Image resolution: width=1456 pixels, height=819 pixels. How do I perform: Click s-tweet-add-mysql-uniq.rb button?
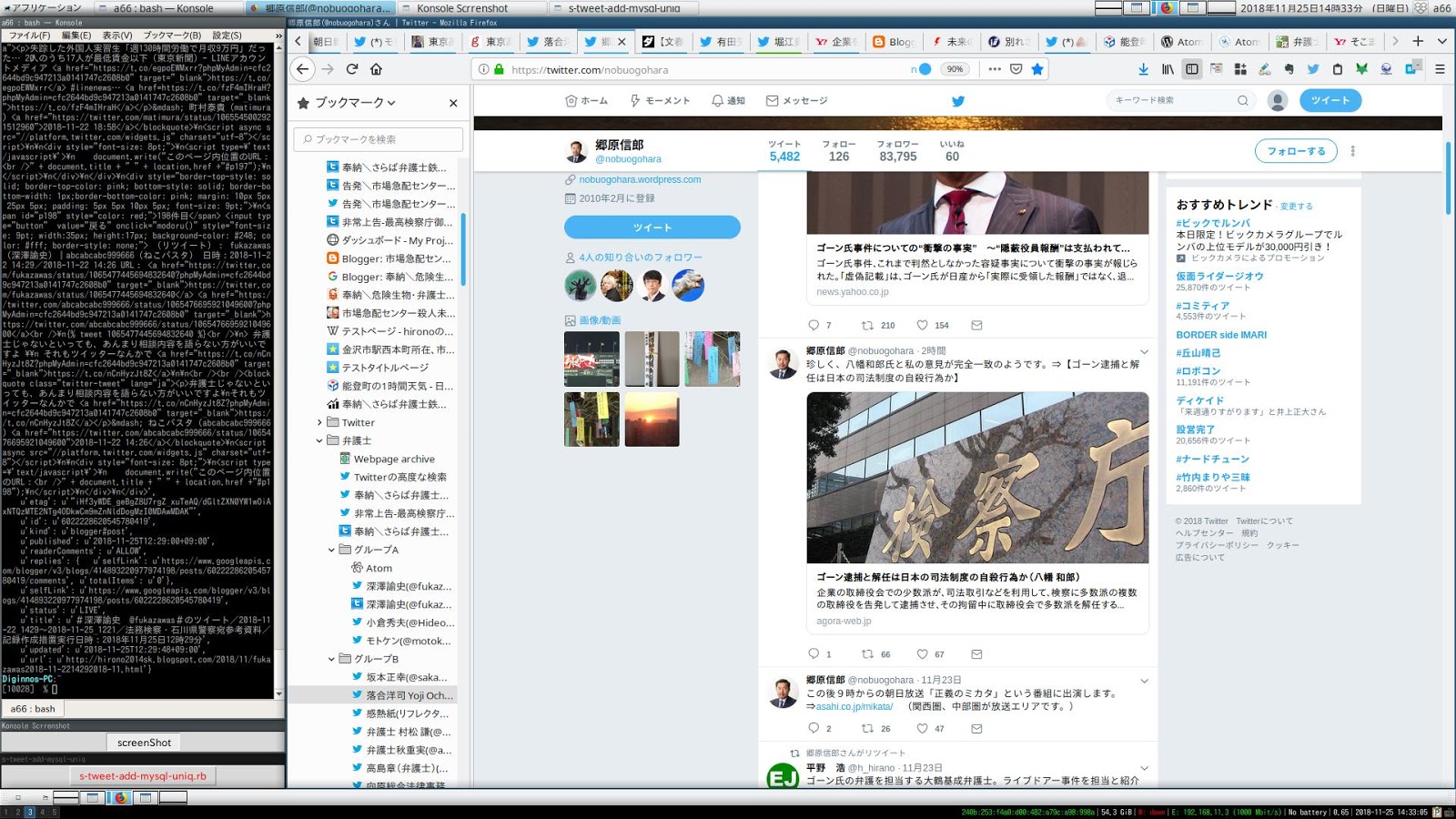[x=143, y=776]
